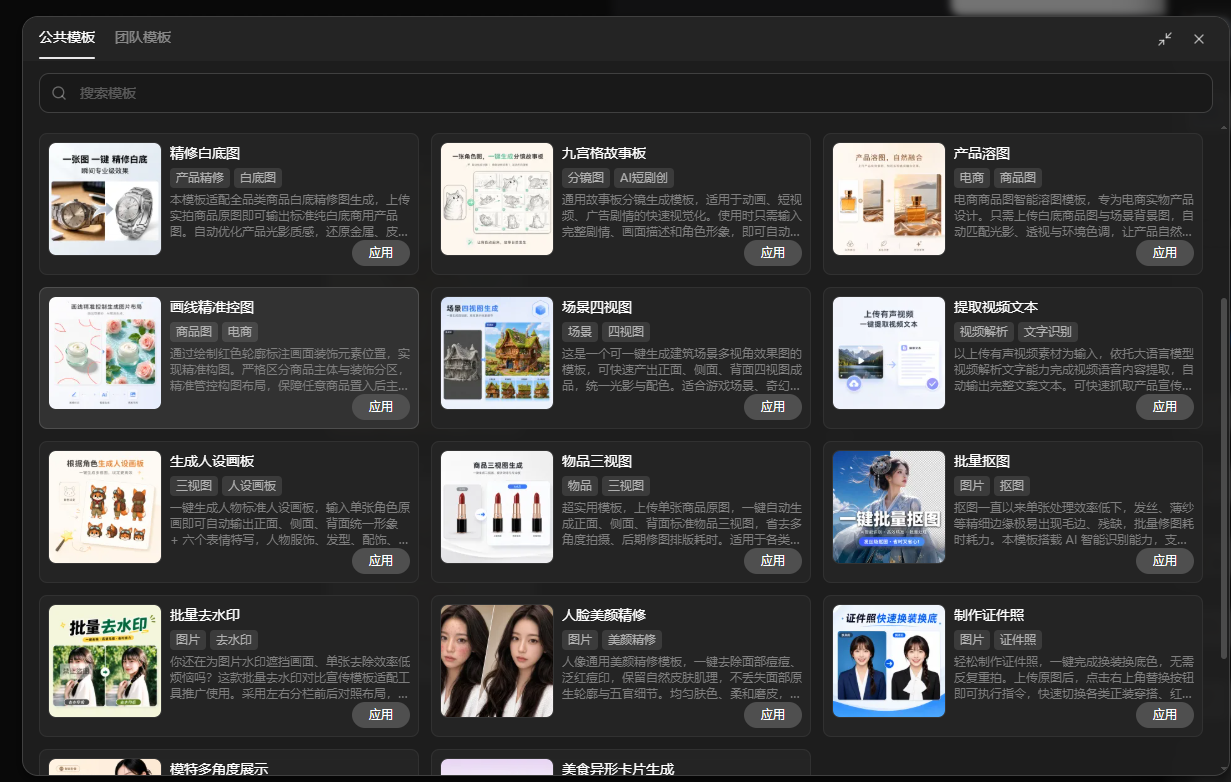
Task: Open the 产品溶图 perfume thumbnail
Action: [x=889, y=199]
